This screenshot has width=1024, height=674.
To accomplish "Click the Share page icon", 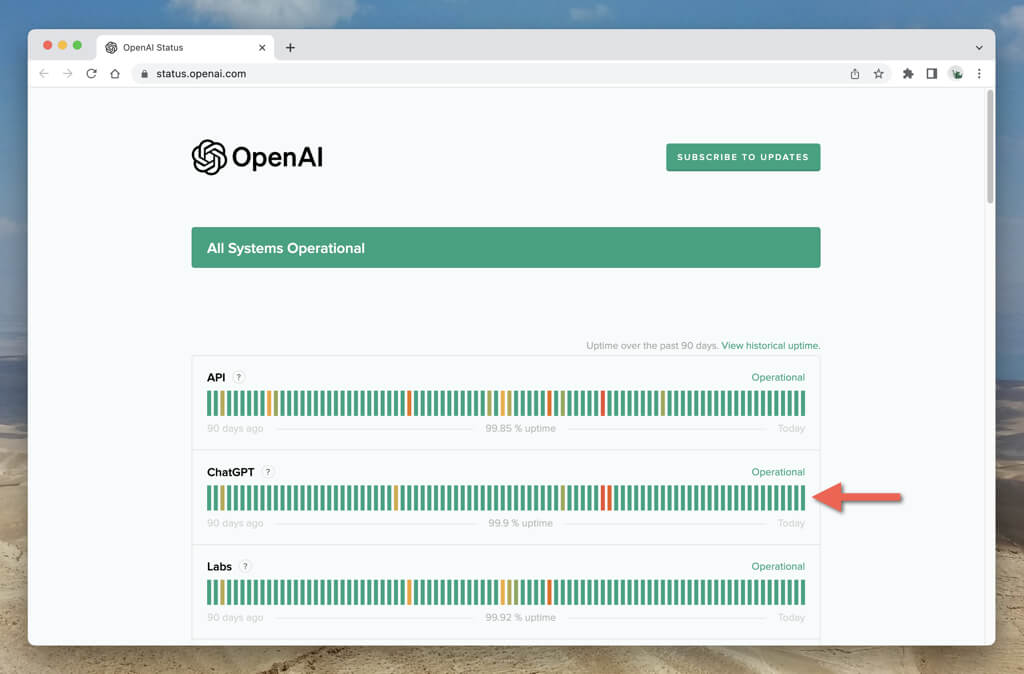I will coord(855,74).
